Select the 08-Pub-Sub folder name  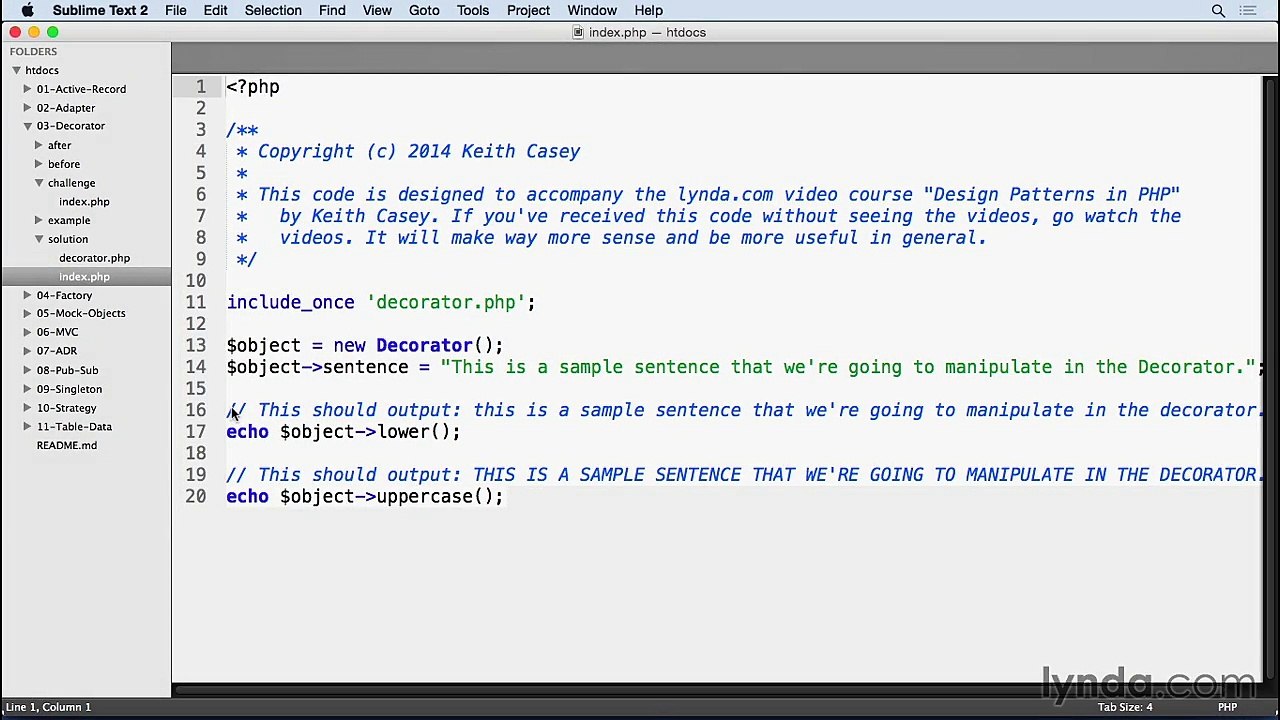(x=67, y=370)
